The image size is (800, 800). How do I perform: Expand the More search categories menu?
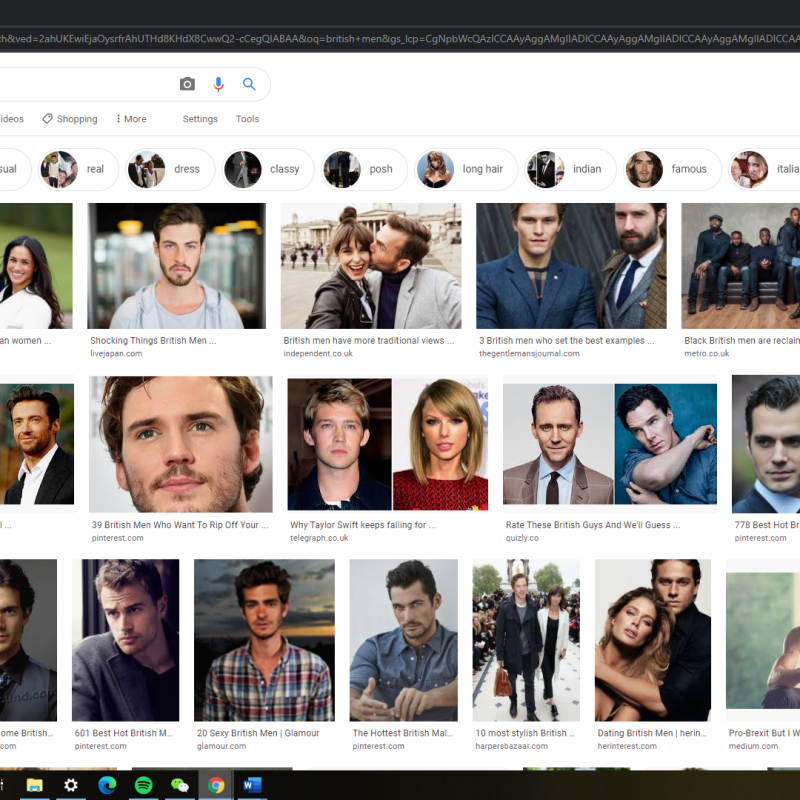[131, 119]
